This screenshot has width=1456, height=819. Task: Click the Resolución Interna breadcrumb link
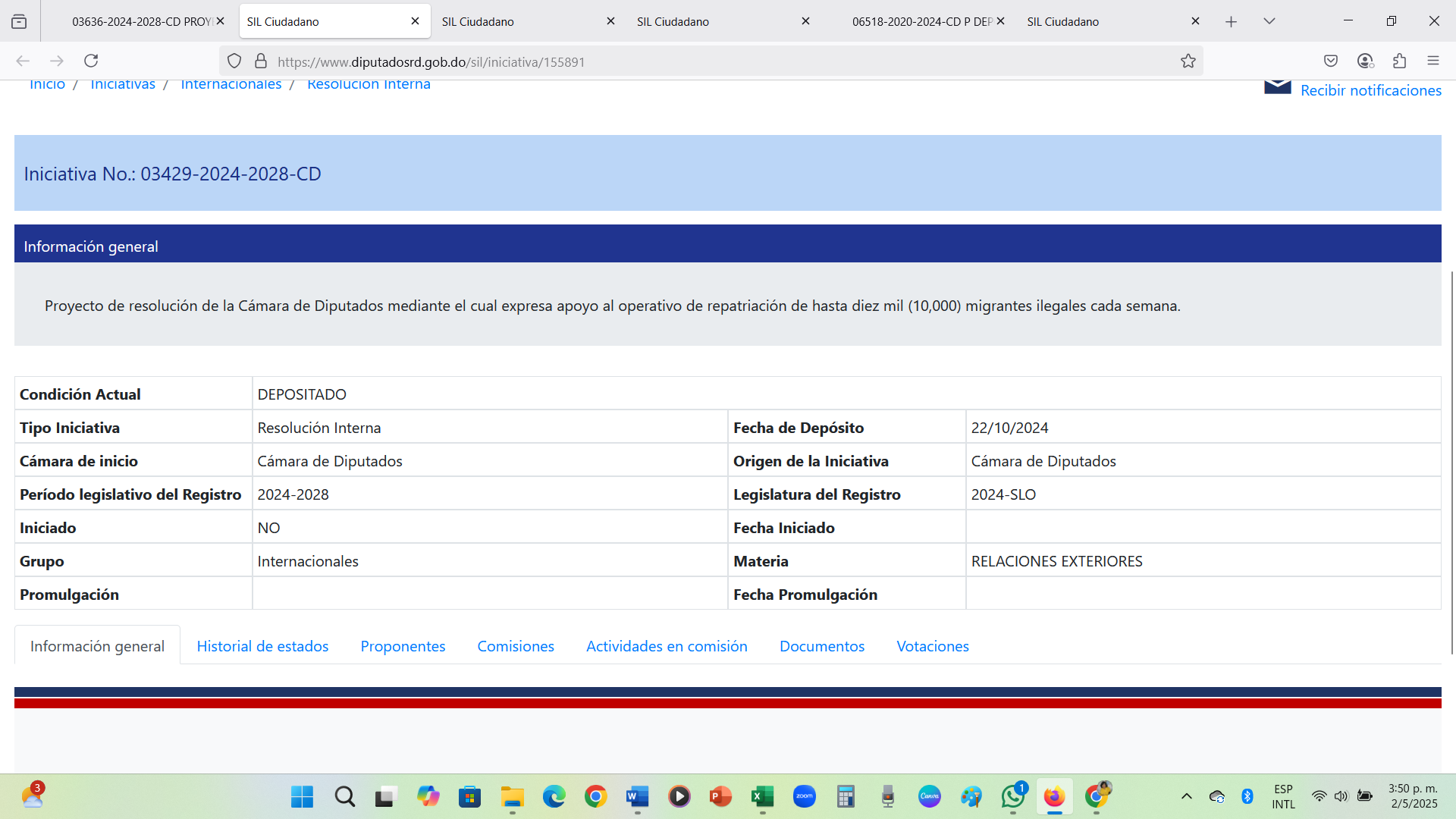[369, 84]
